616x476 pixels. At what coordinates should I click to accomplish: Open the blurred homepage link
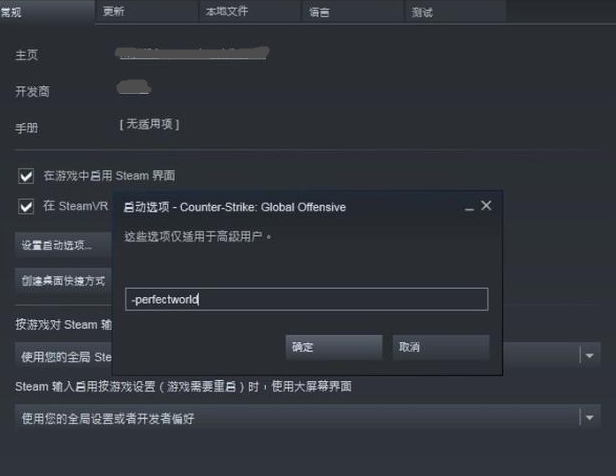[192, 53]
